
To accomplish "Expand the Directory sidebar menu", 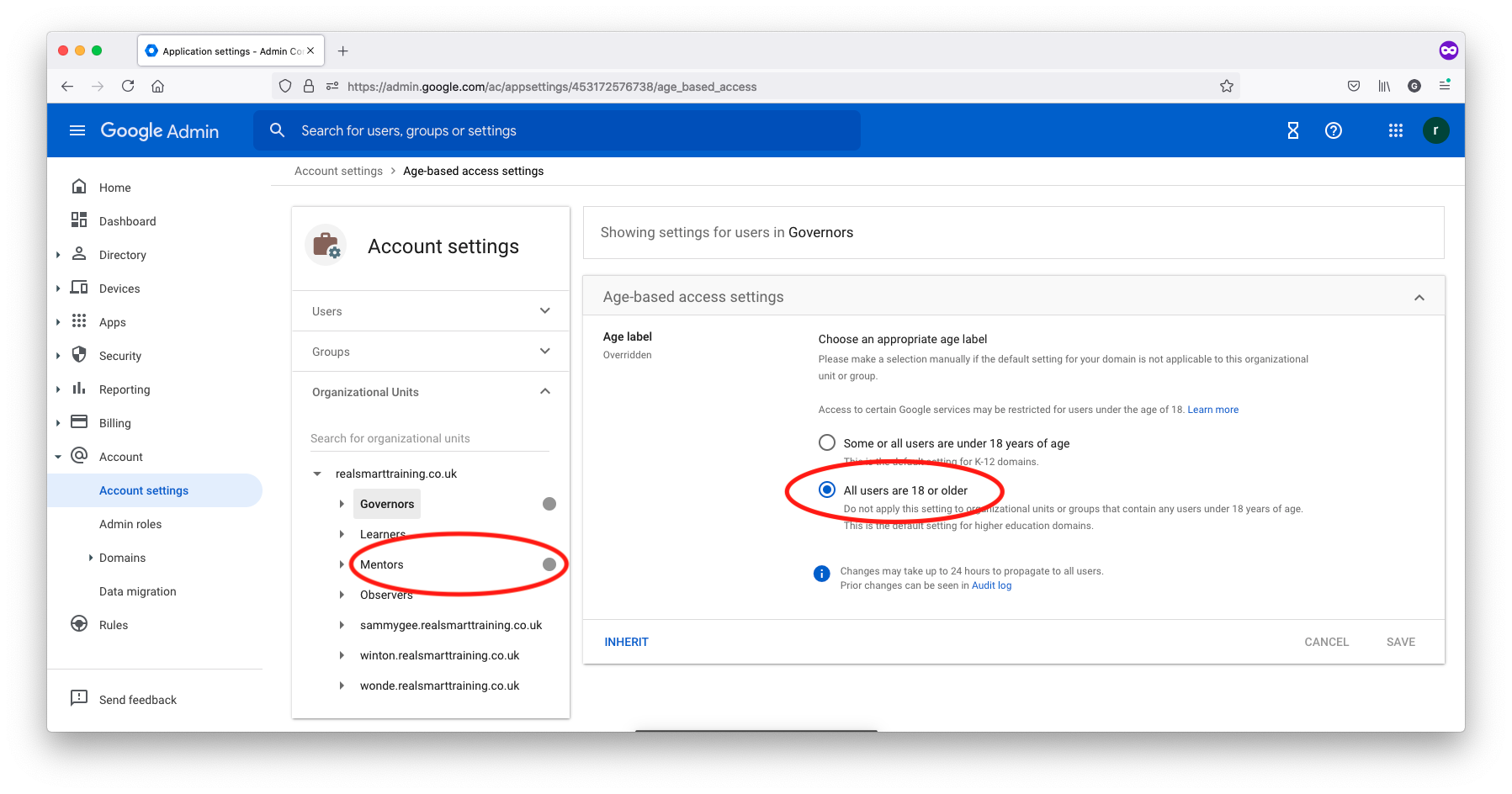I will tap(58, 255).
